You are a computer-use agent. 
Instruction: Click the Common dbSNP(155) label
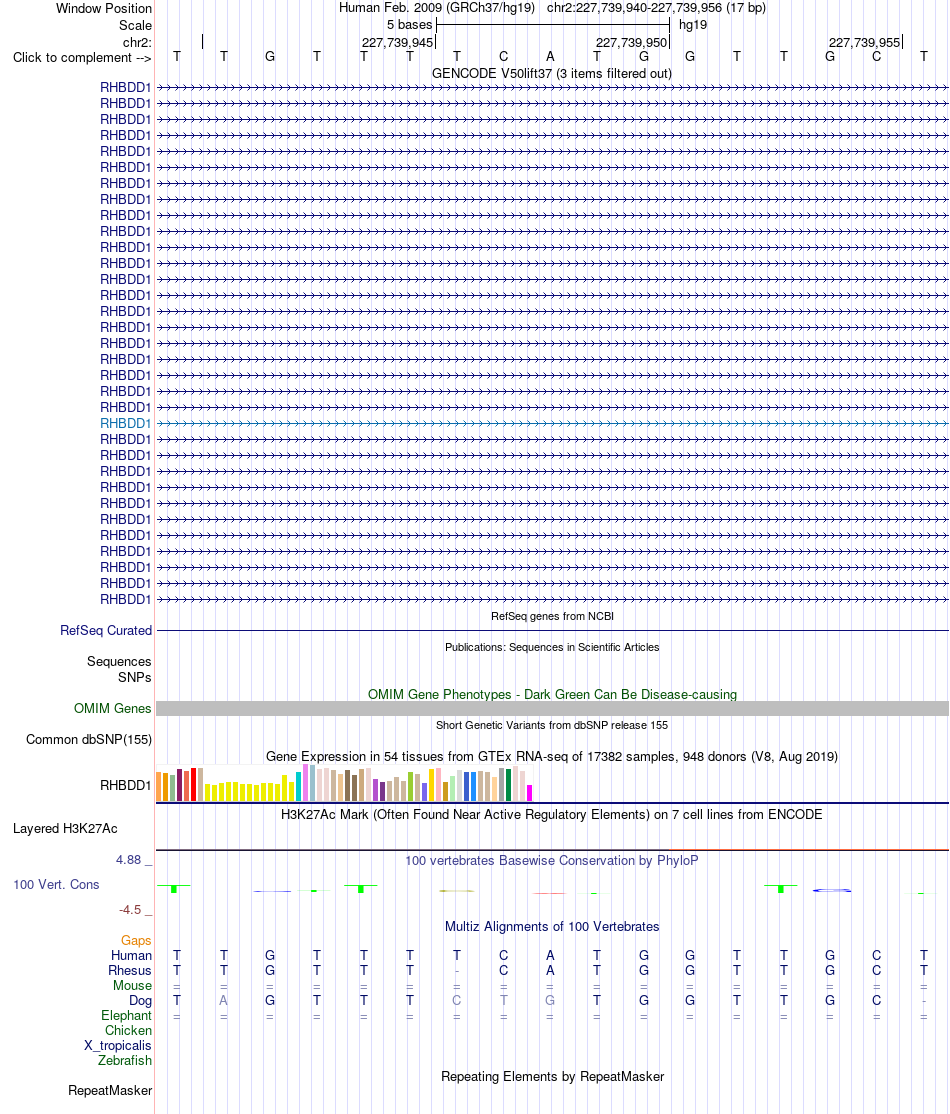89,740
